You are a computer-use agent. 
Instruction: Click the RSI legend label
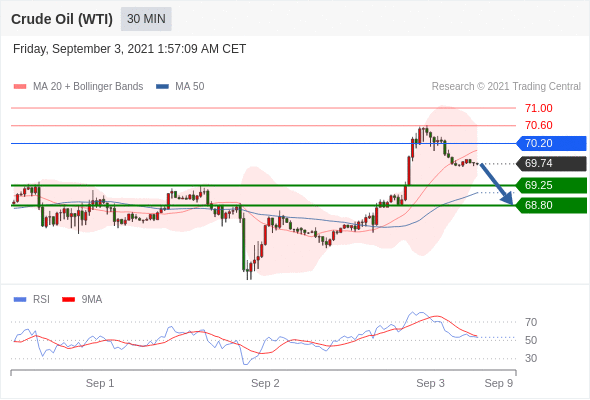tap(41, 300)
